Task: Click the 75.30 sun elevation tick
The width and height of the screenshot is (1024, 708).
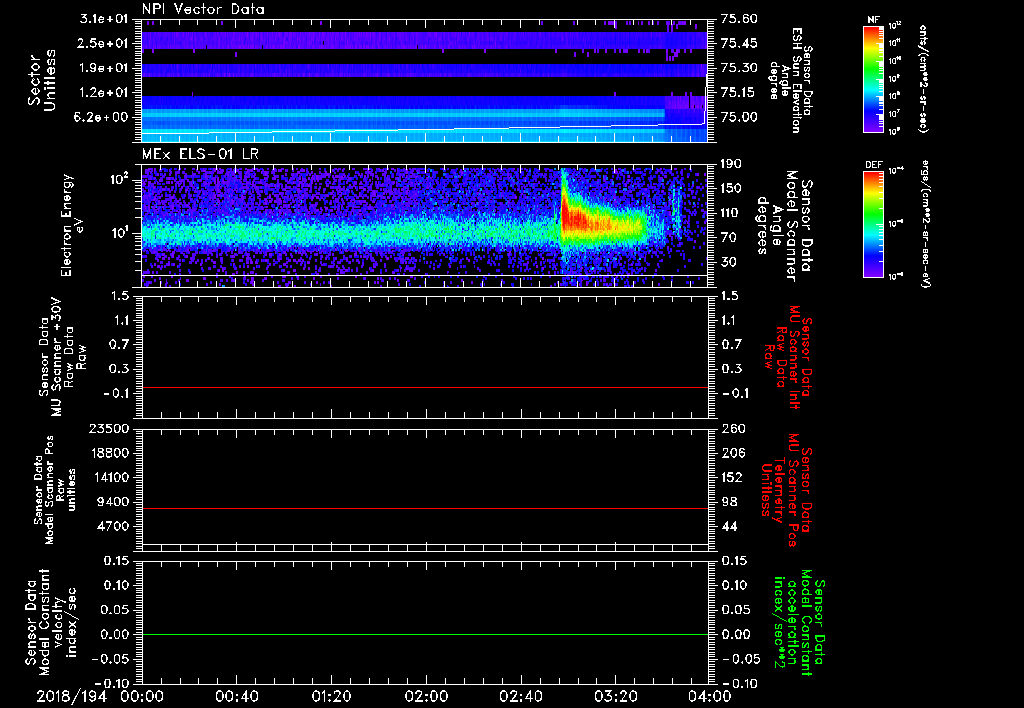Action: (739, 68)
